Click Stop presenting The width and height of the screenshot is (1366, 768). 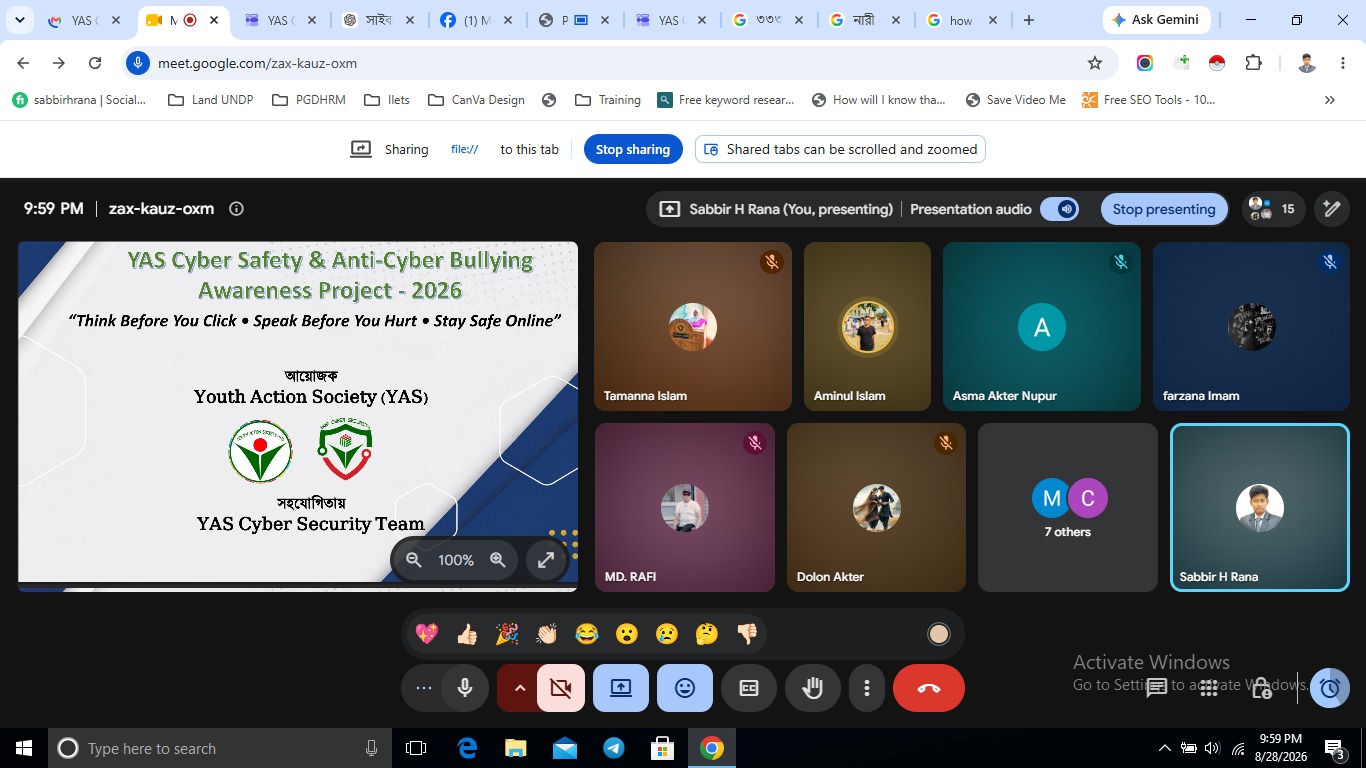pyautogui.click(x=1164, y=209)
